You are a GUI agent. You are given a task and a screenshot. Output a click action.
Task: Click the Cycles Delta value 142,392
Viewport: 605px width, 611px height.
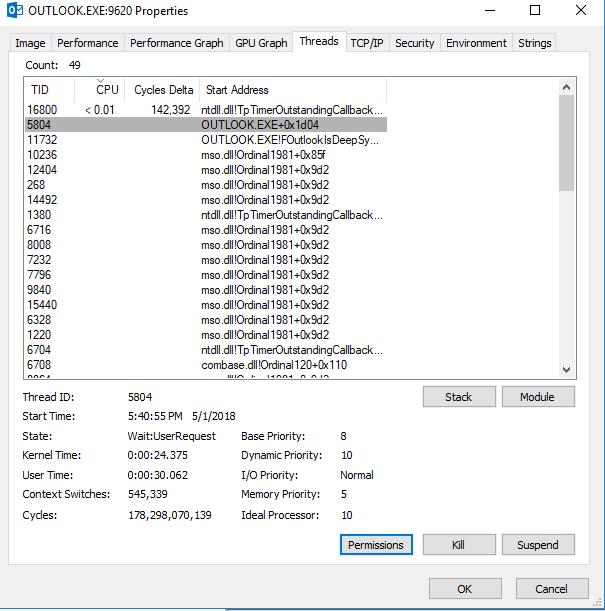tap(170, 110)
